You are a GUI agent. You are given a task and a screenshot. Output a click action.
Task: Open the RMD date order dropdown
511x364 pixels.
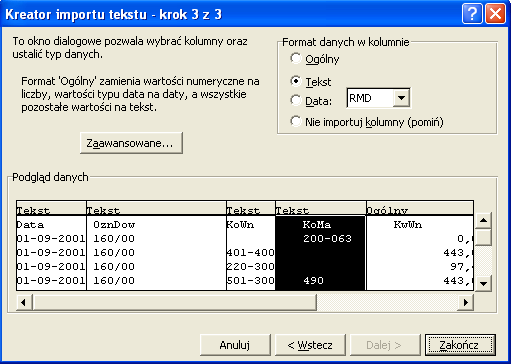(x=401, y=98)
